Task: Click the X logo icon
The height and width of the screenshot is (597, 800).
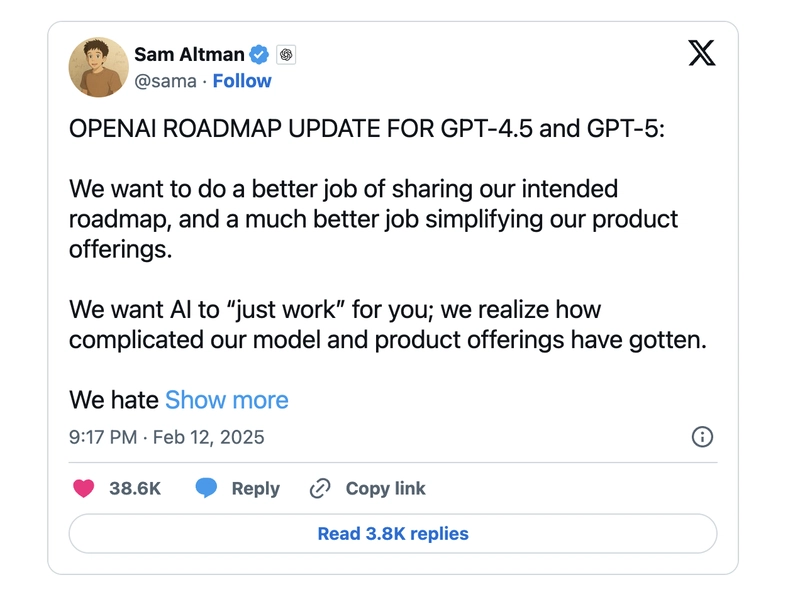Action: (x=702, y=53)
